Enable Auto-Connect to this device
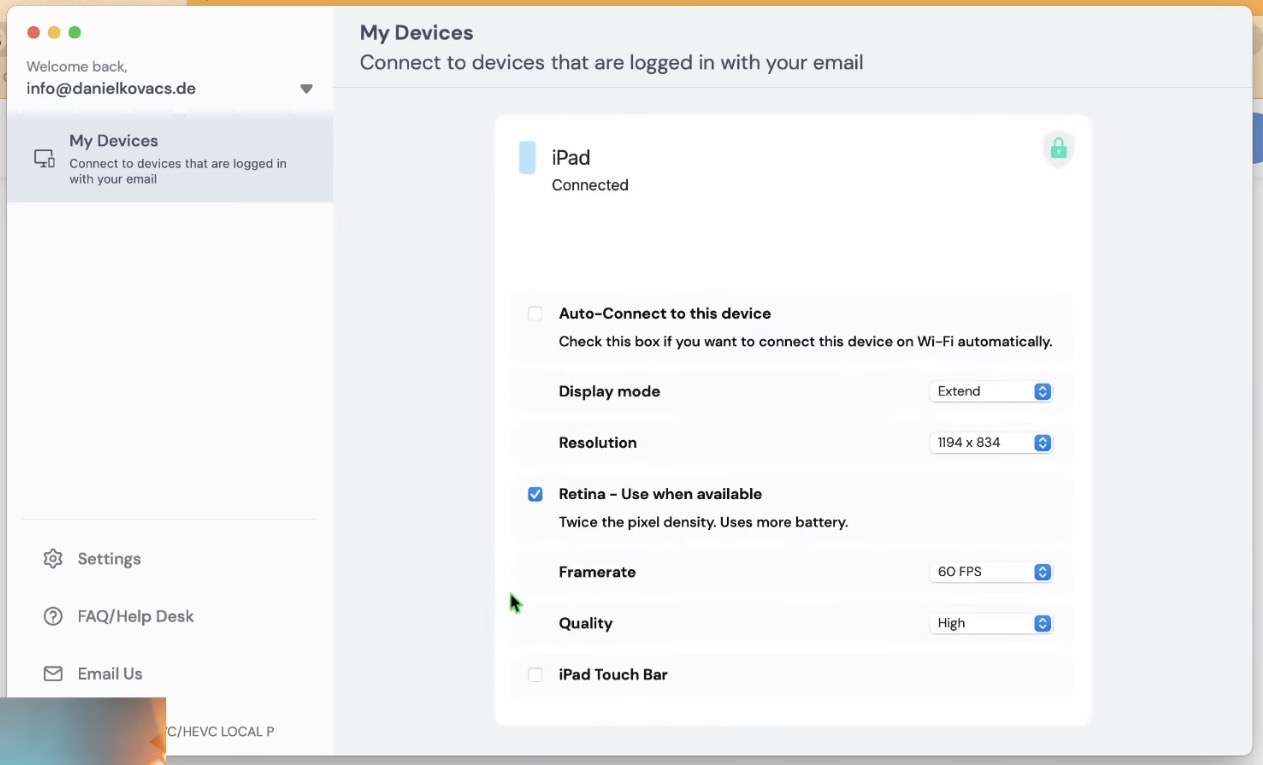Image resolution: width=1263 pixels, height=765 pixels. [535, 313]
